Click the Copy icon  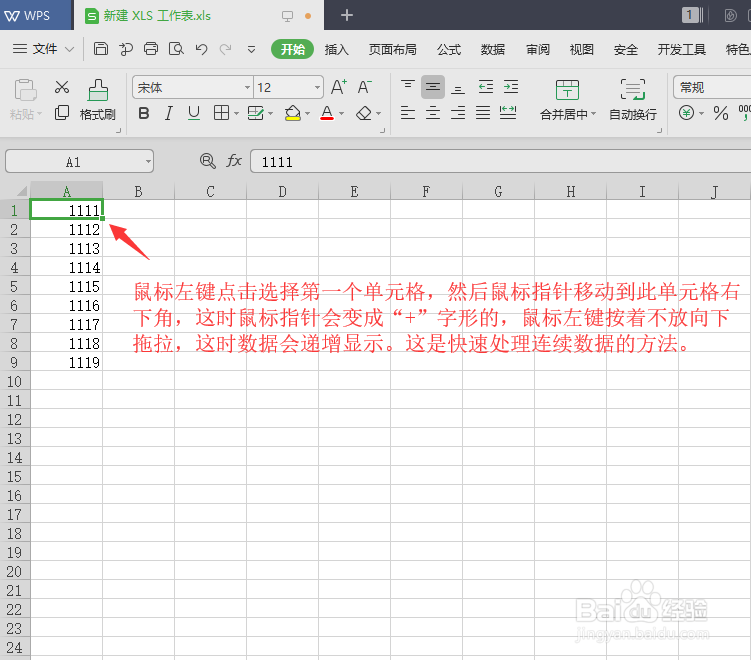62,113
